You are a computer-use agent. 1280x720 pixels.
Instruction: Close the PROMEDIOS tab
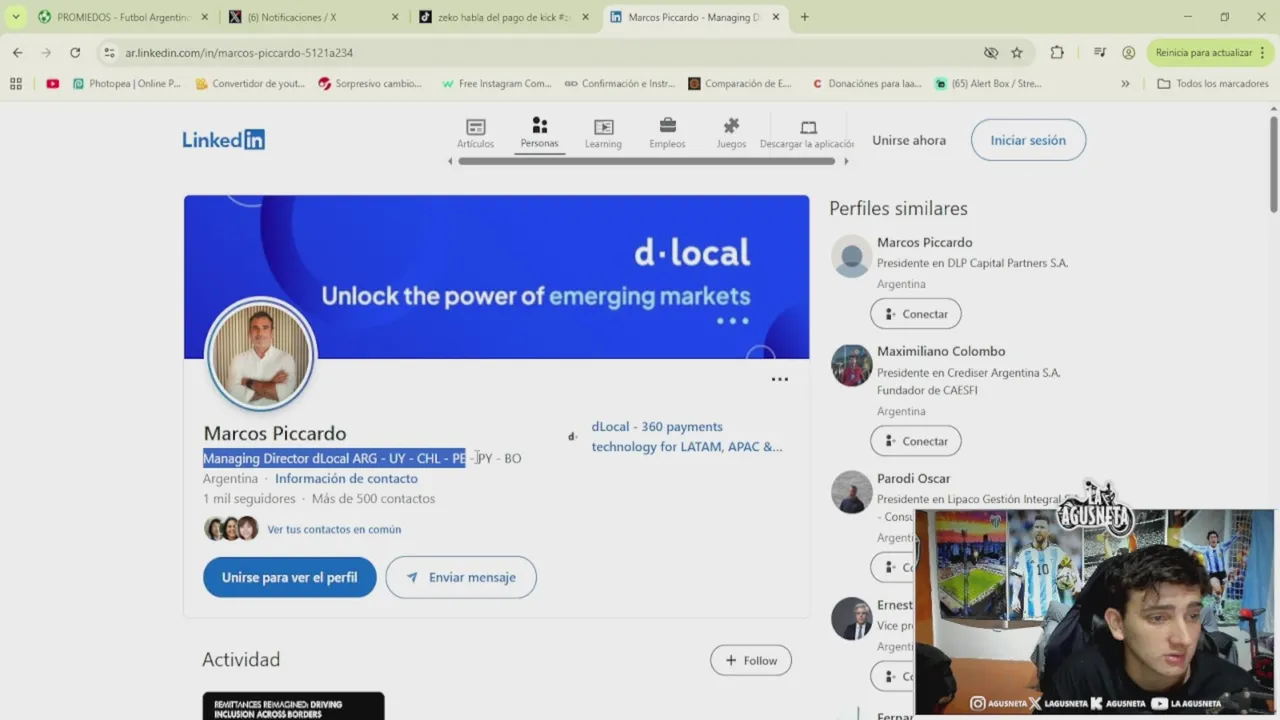[x=204, y=17]
